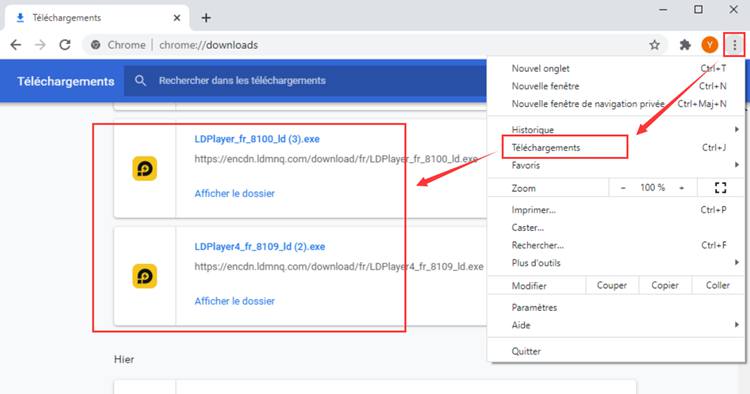Decrease zoom with the minus button
750x394 pixels.
point(623,188)
